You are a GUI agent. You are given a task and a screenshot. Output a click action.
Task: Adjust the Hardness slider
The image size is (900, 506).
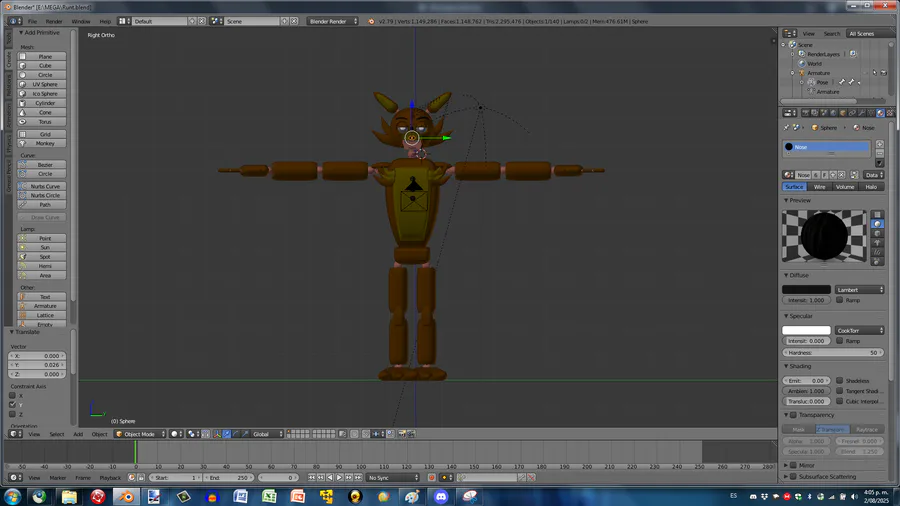(x=833, y=352)
